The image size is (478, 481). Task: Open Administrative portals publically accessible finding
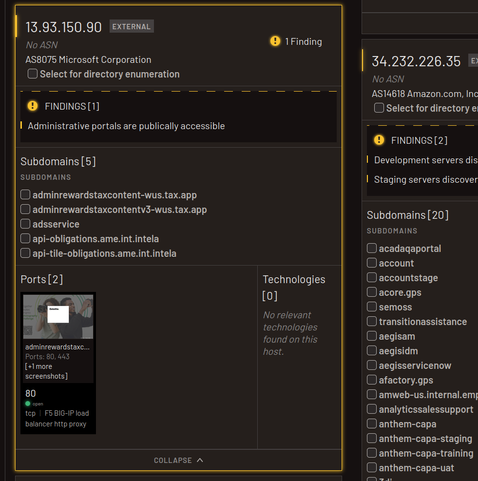click(126, 126)
